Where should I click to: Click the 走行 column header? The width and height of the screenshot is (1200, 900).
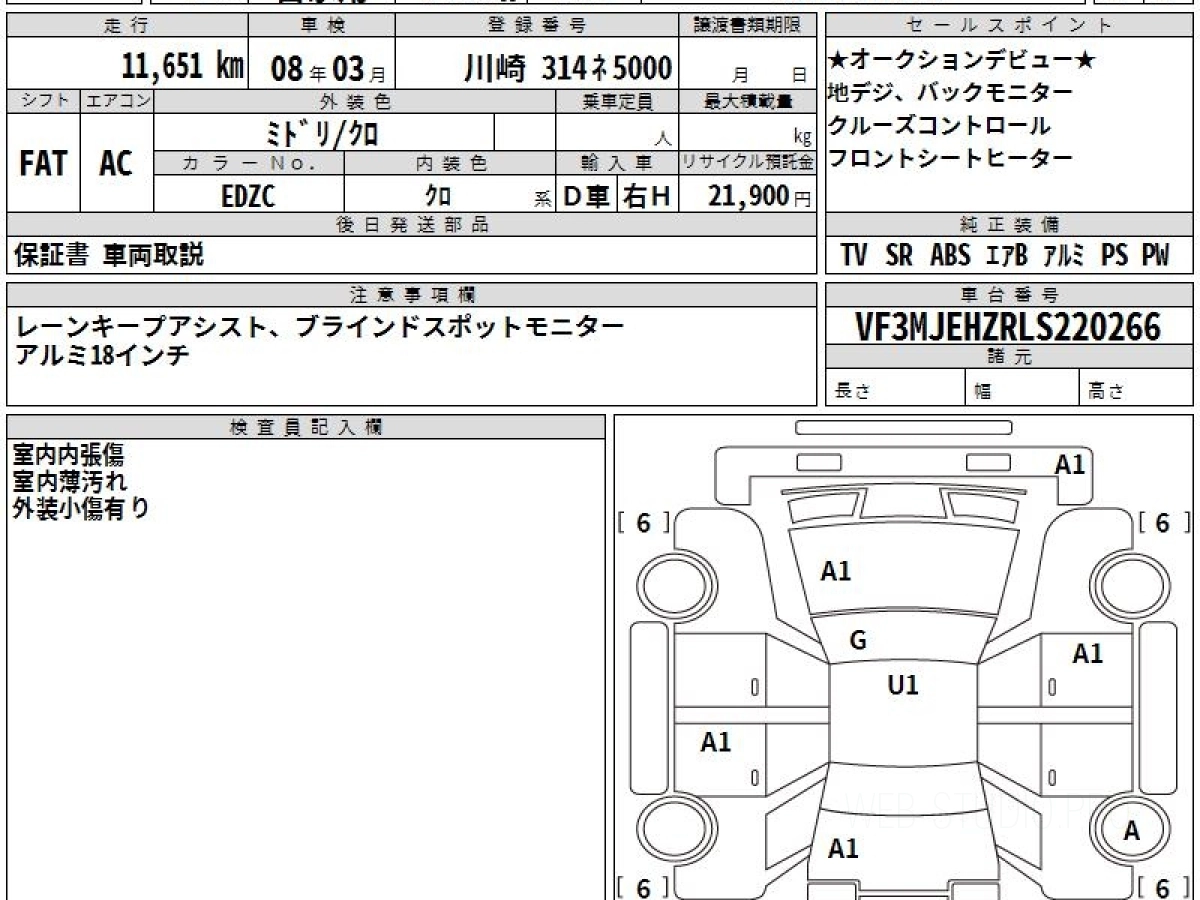click(x=126, y=26)
